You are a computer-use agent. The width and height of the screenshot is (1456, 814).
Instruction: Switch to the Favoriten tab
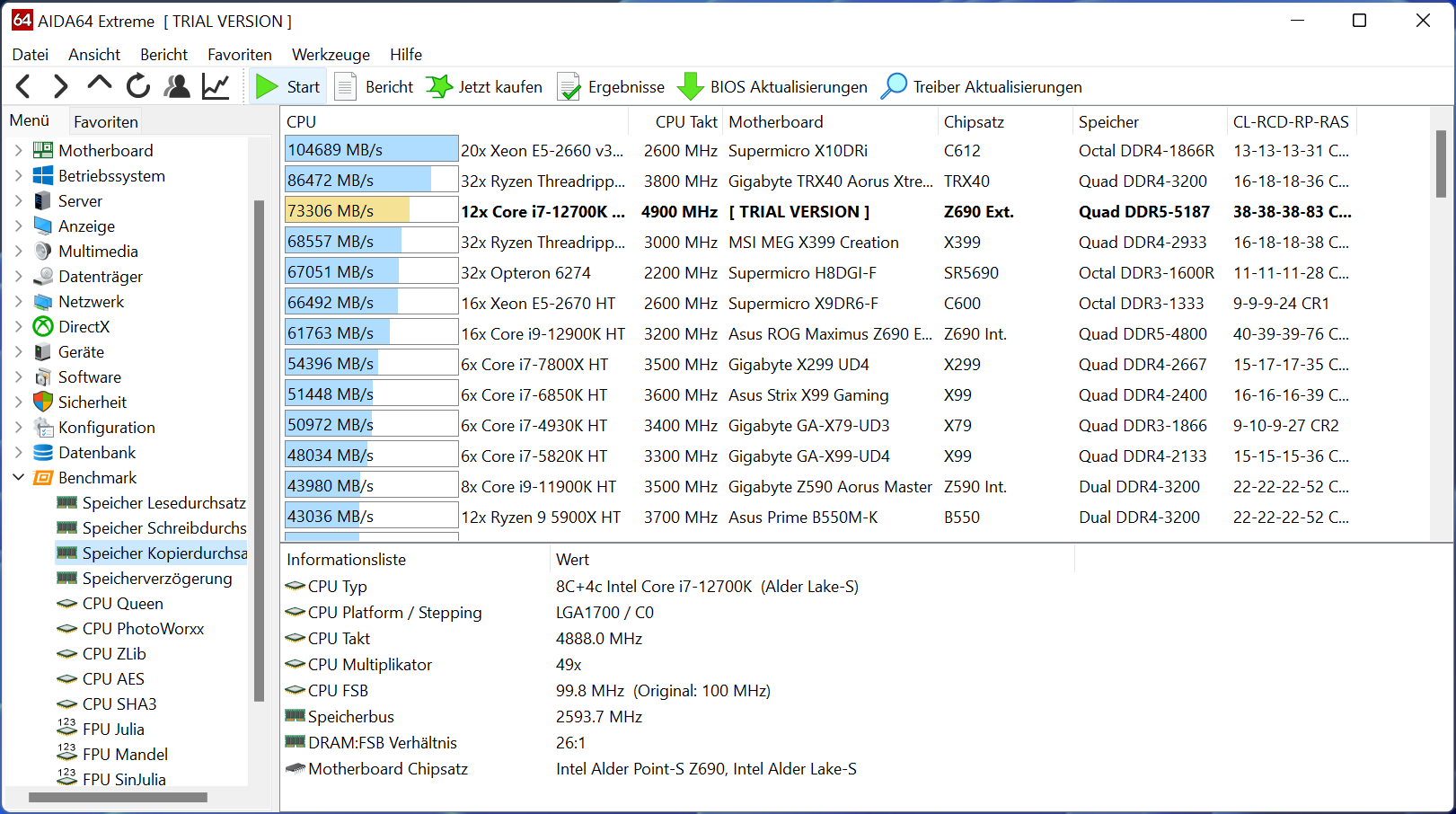[105, 119]
